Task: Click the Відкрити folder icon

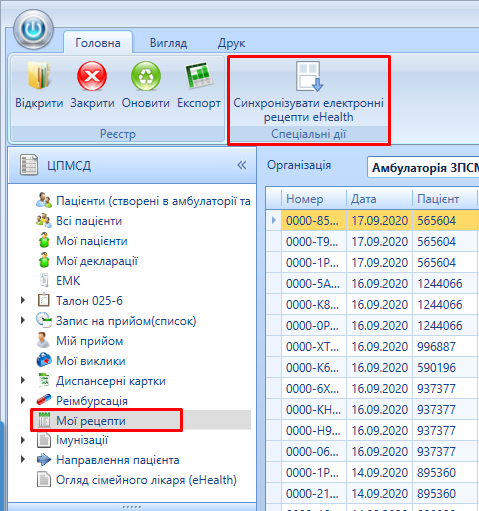Action: point(39,76)
